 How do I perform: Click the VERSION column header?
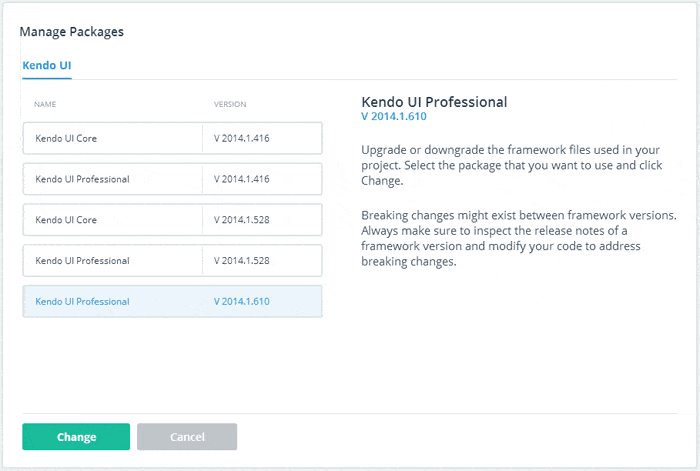pos(230,104)
